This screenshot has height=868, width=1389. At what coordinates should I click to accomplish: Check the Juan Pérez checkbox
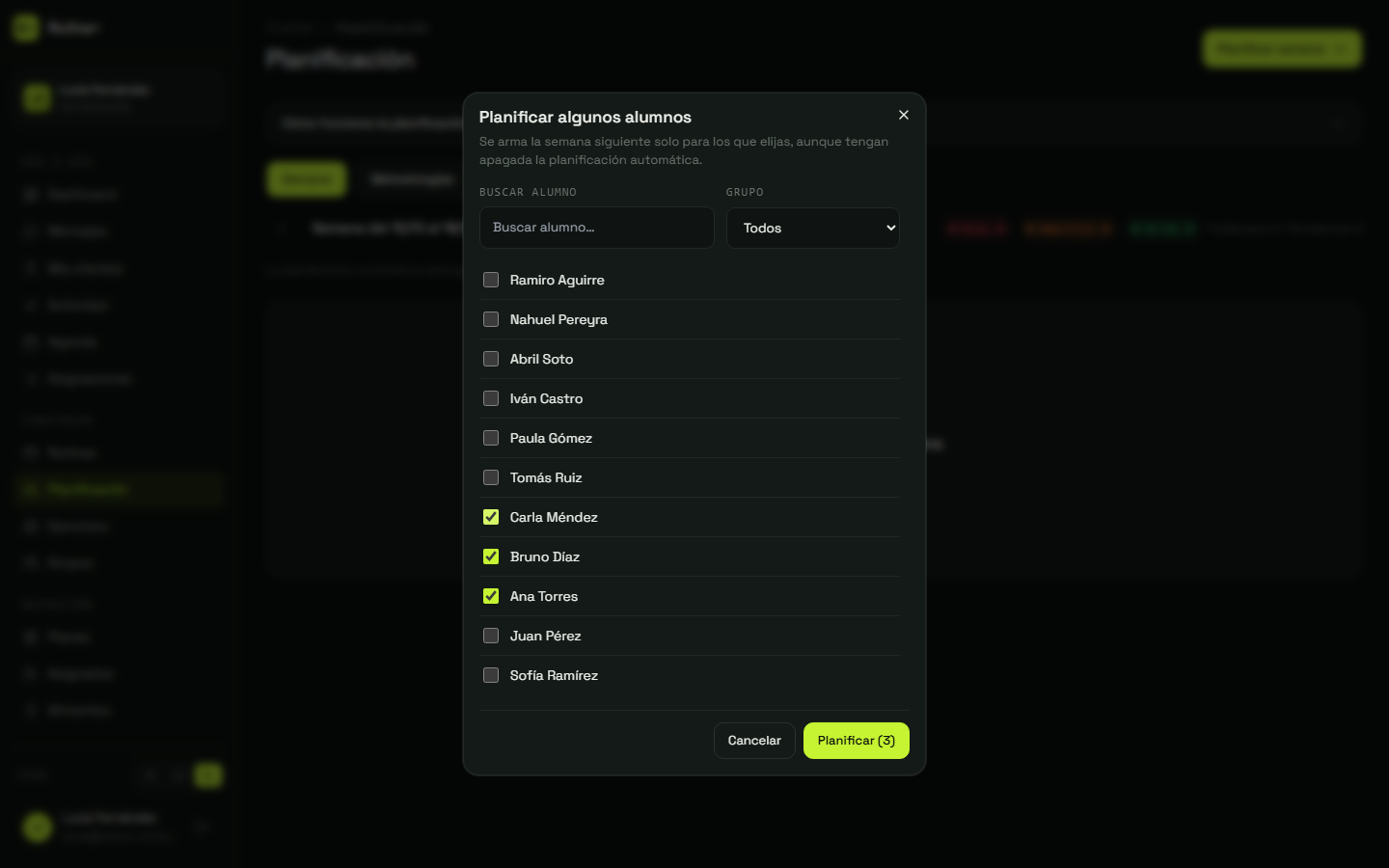(491, 636)
